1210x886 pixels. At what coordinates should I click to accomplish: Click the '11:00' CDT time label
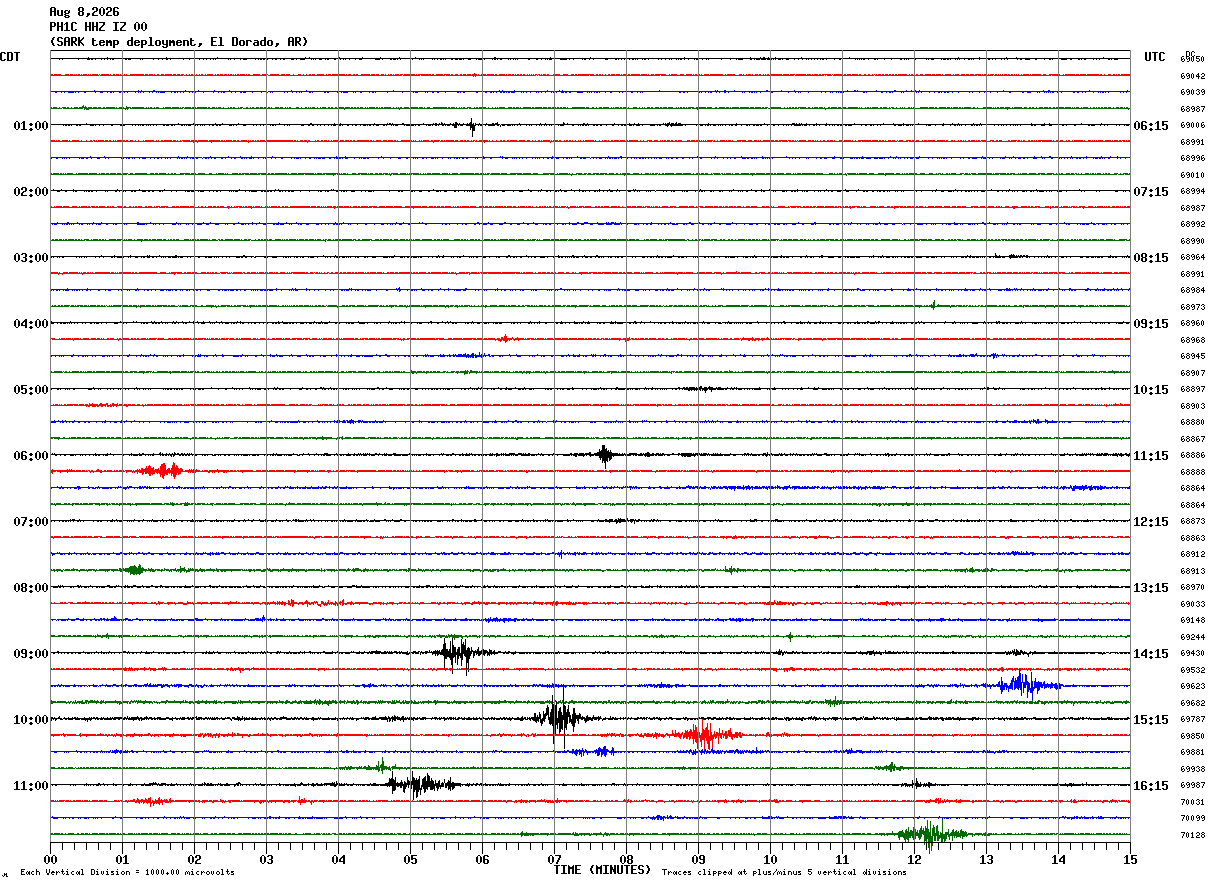[x=31, y=786]
